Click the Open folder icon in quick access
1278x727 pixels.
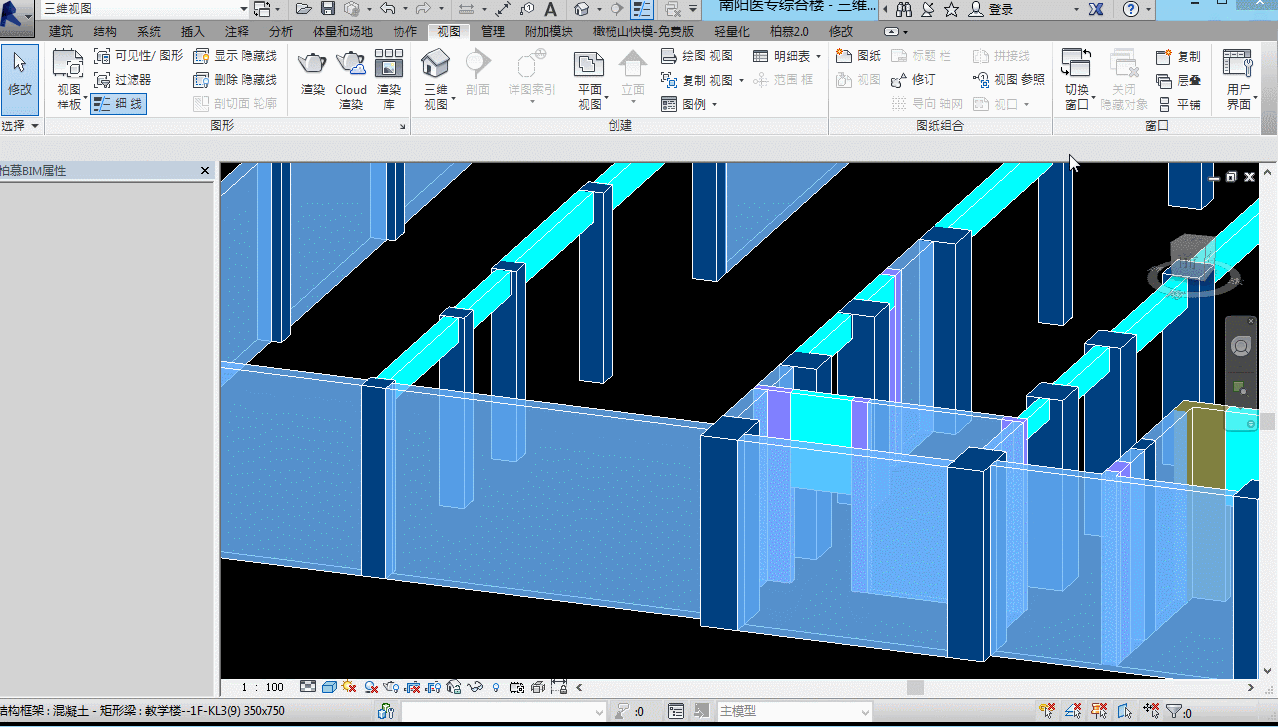(305, 9)
